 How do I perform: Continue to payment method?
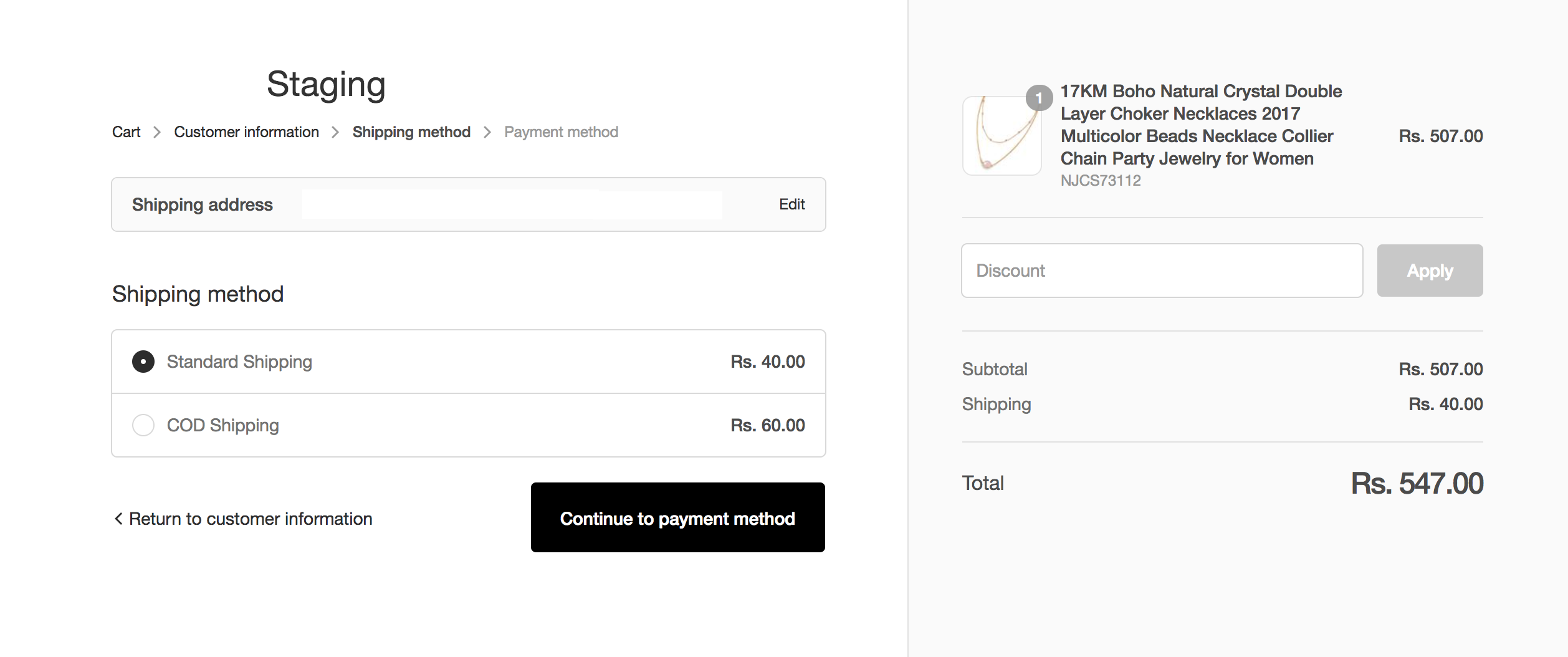677,517
